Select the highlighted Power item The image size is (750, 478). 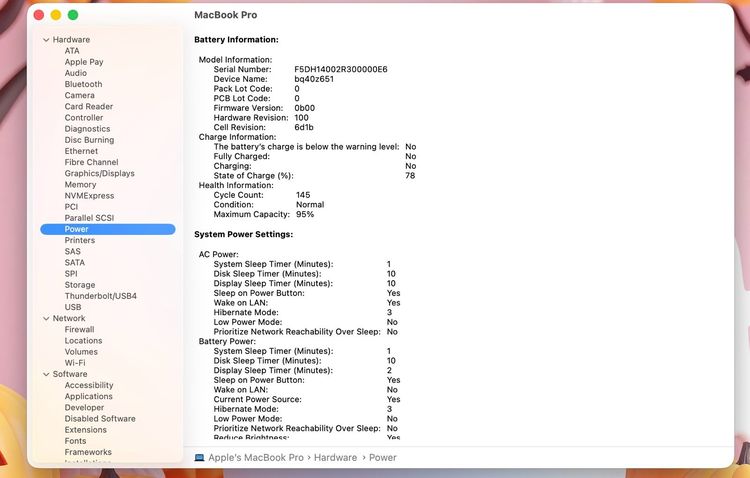pyautogui.click(x=108, y=229)
